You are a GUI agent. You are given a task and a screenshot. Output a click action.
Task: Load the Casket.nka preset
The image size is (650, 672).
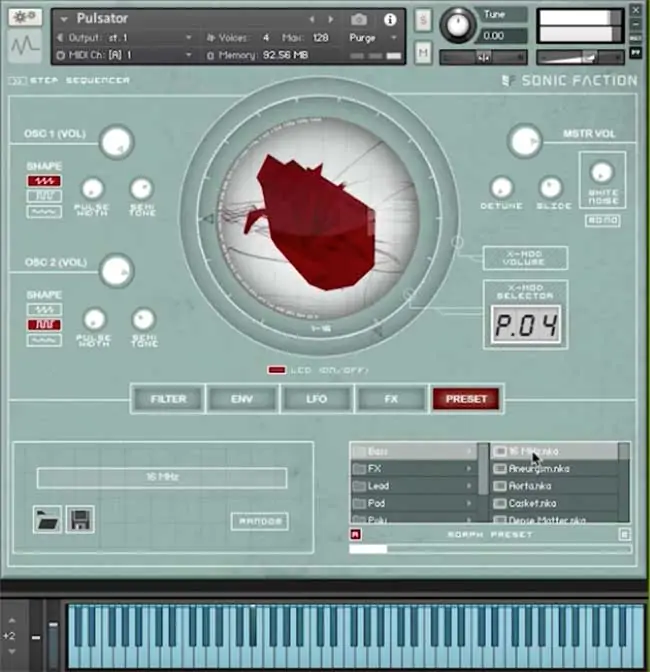point(554,503)
